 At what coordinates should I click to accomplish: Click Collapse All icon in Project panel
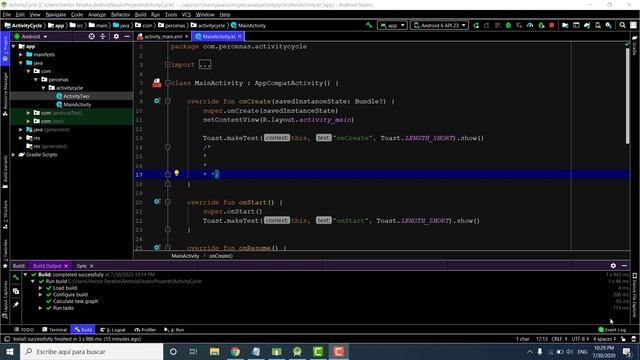click(x=102, y=36)
